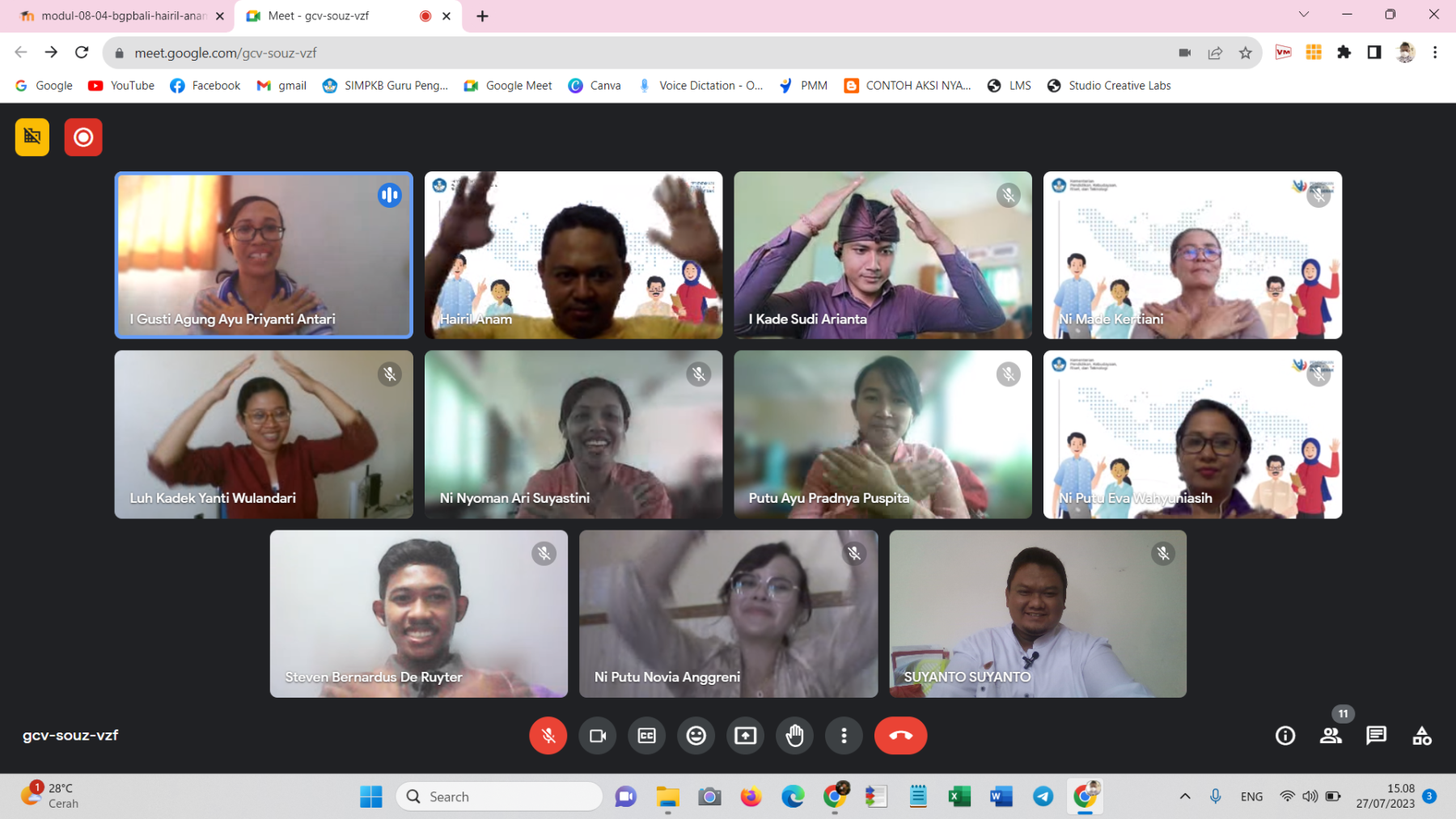Expand the Chrome tab search chevron
Viewport: 1456px width, 819px height.
tap(1304, 15)
